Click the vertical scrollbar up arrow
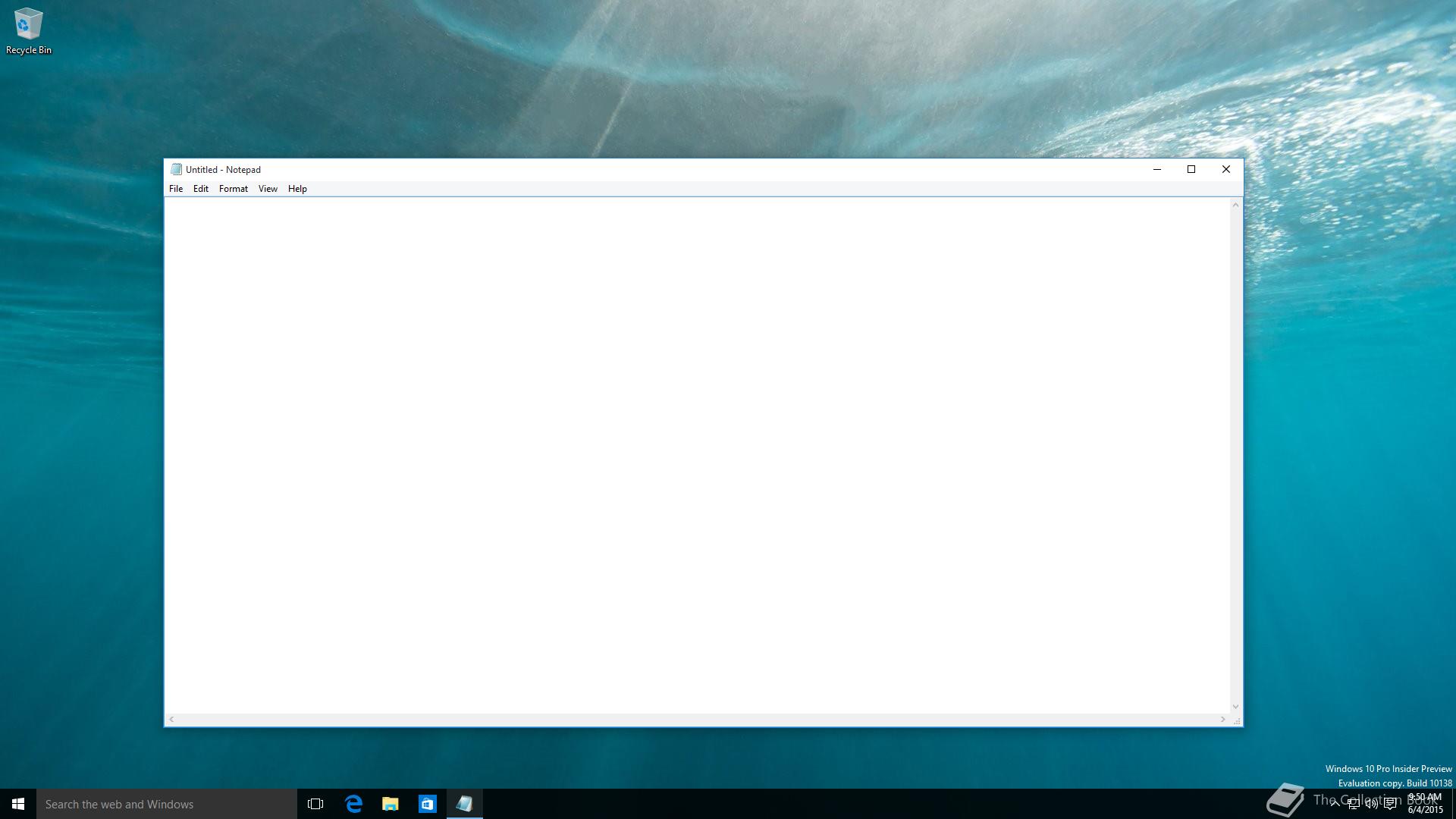Viewport: 1456px width, 819px height. (x=1235, y=205)
